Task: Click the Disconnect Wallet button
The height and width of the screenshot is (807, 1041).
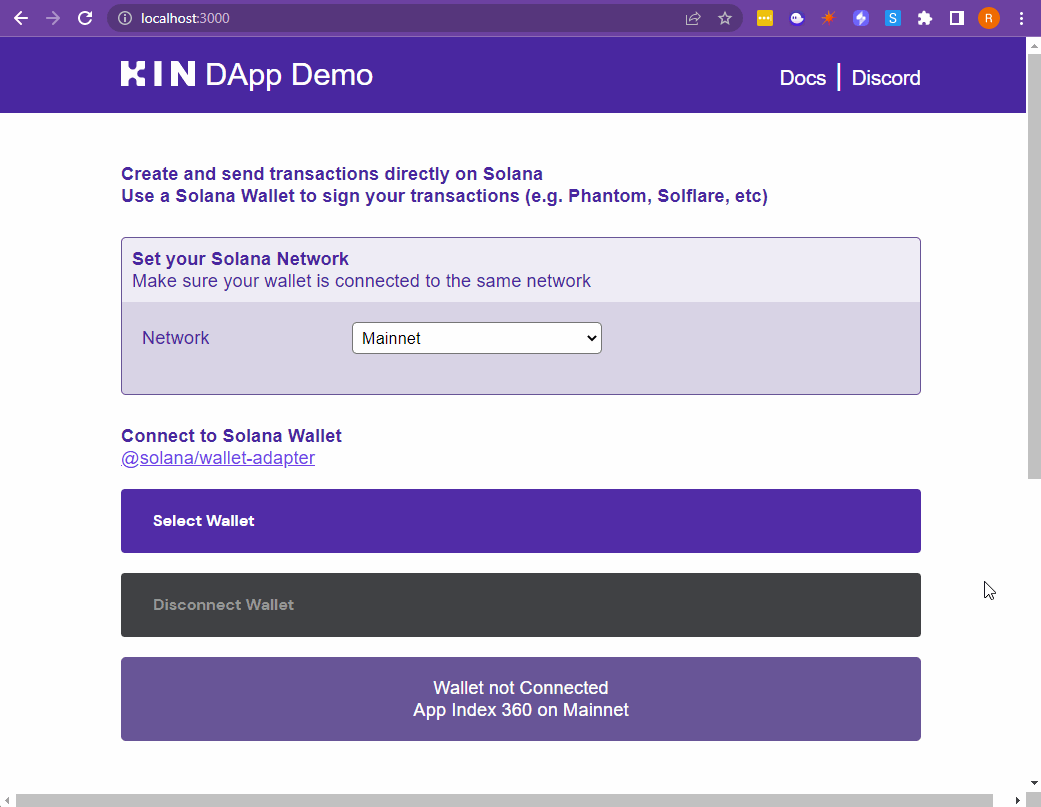Action: pyautogui.click(x=520, y=604)
